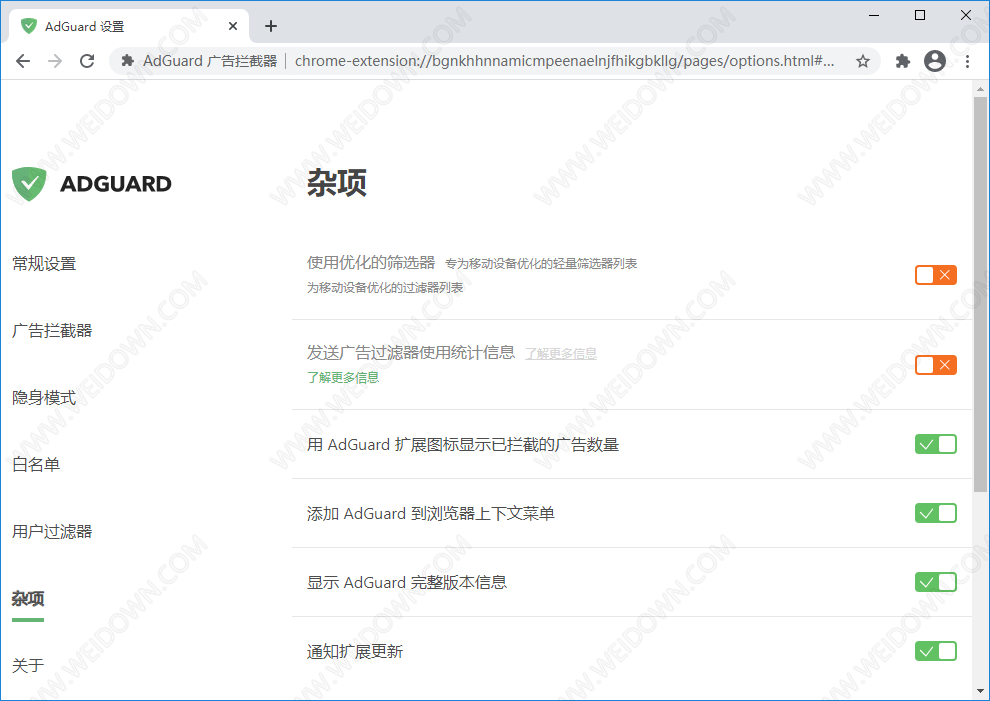The image size is (990, 701).
Task: Click the chrome-extension URL in address bar
Action: click(x=564, y=61)
